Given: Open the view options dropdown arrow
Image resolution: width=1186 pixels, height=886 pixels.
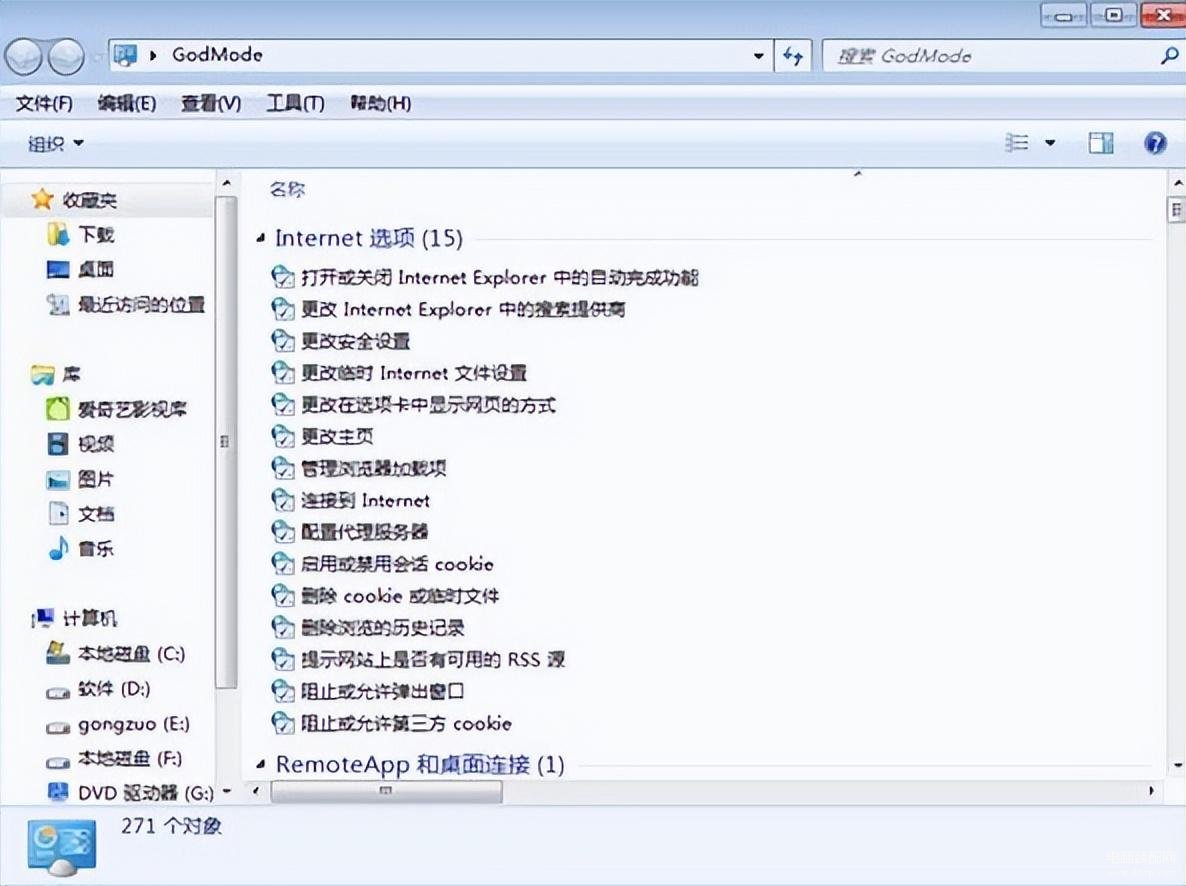Looking at the screenshot, I should [1050, 142].
